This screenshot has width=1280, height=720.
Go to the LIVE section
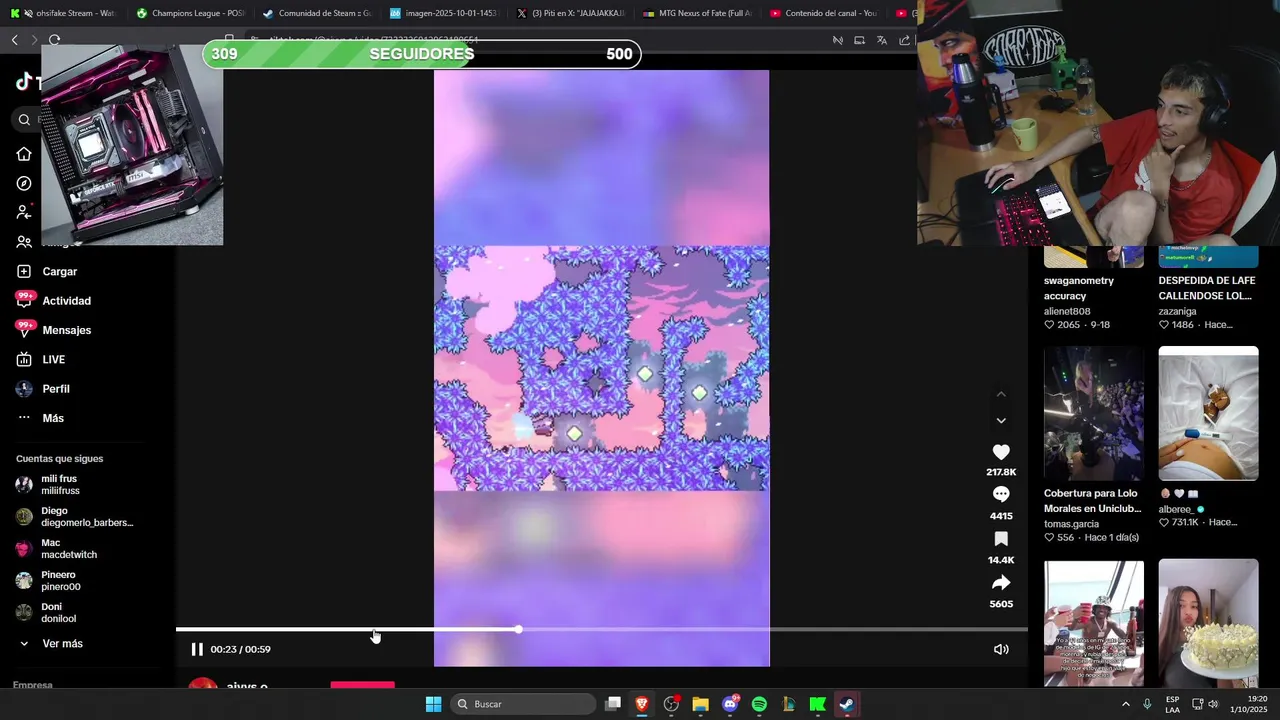41,360
